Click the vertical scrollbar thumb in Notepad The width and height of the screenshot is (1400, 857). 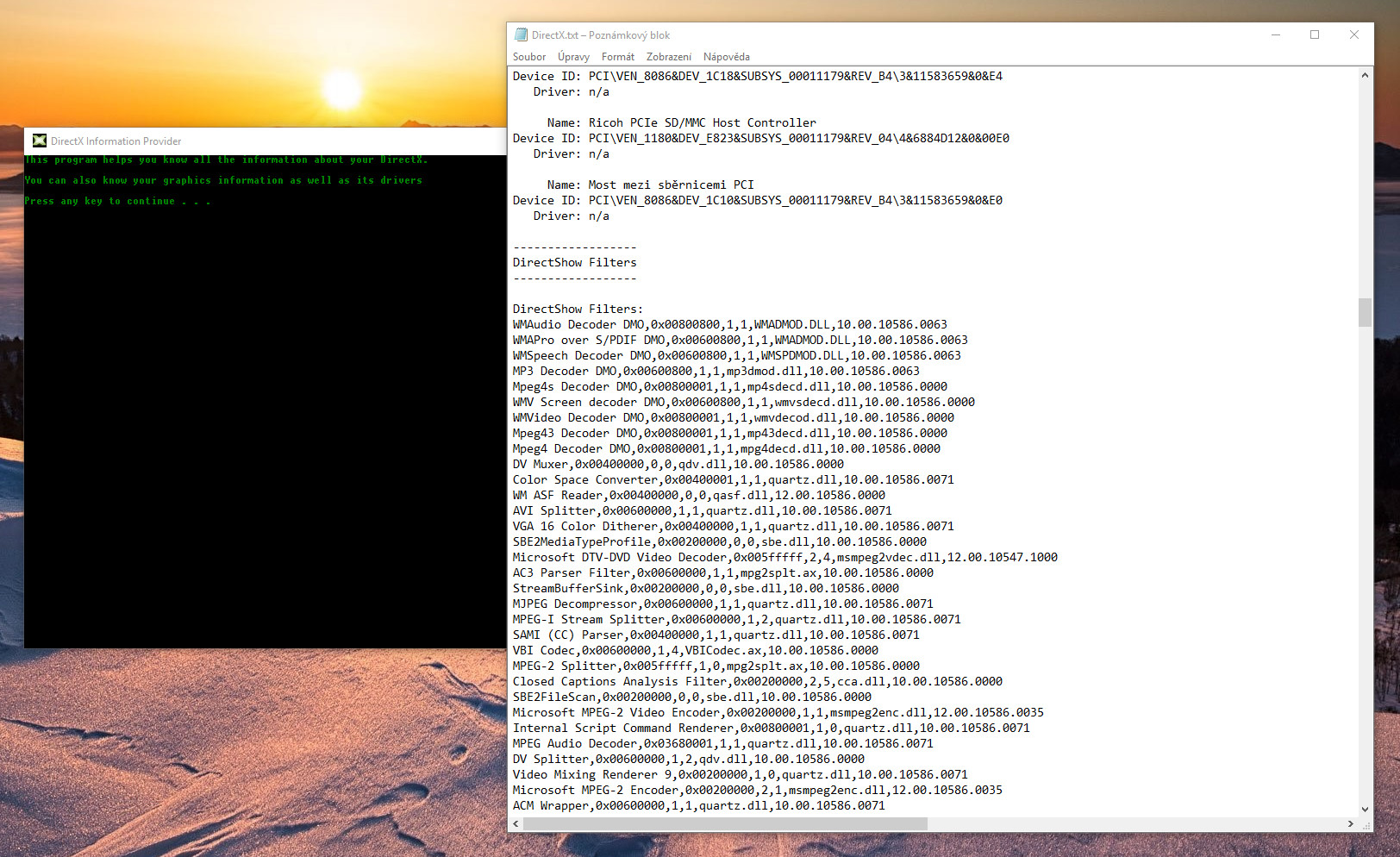1365,312
